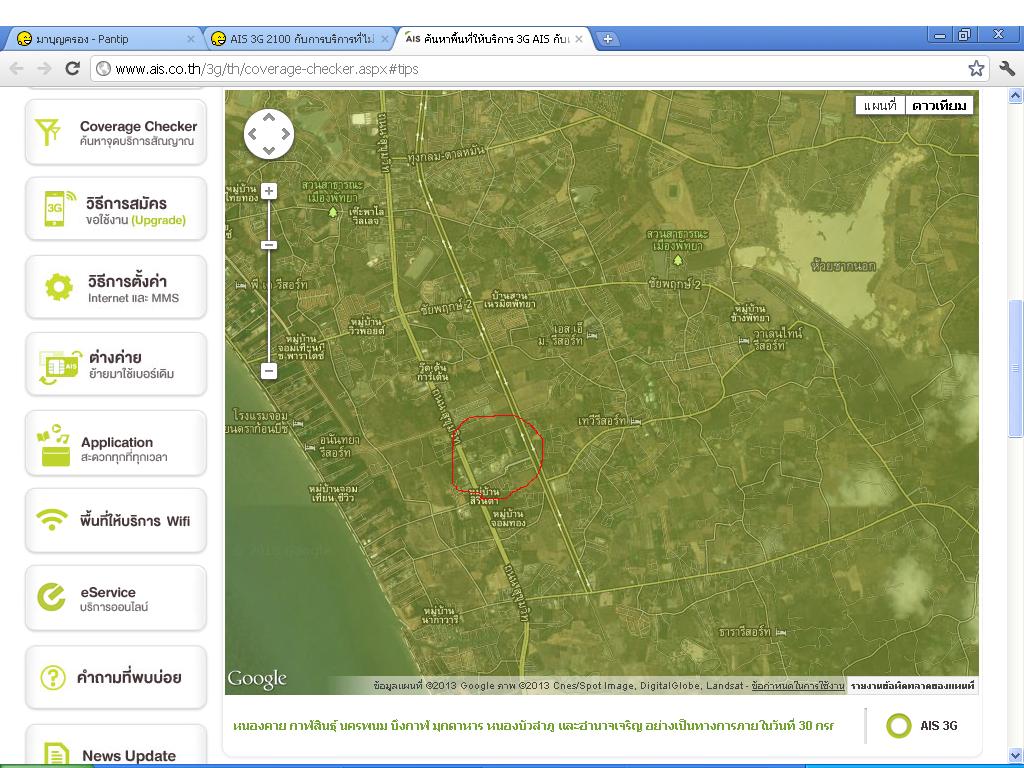The image size is (1024, 768).
Task: Click the scrollbar down arrow
Action: (x=1016, y=754)
